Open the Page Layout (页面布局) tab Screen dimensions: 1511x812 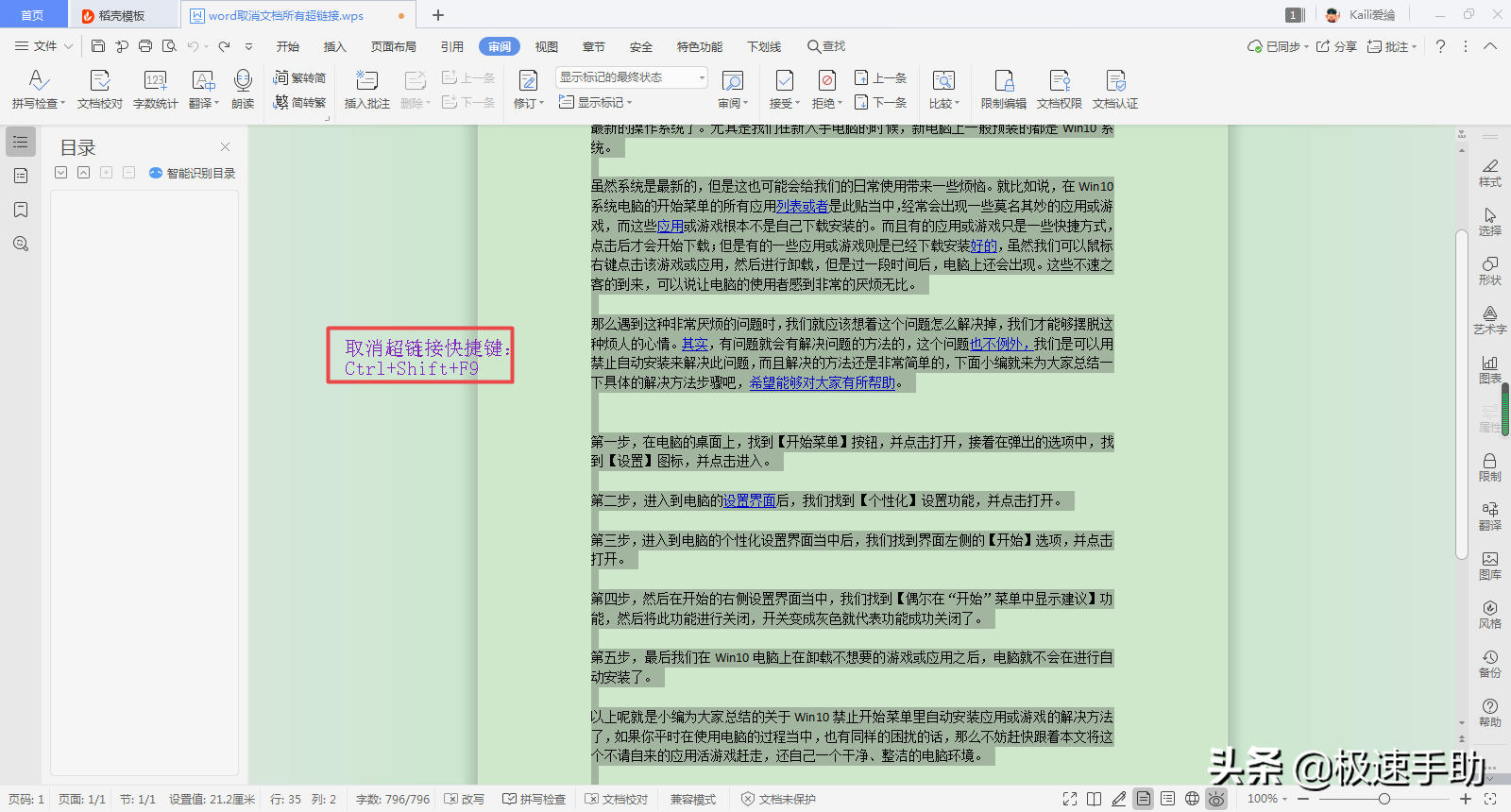[394, 46]
